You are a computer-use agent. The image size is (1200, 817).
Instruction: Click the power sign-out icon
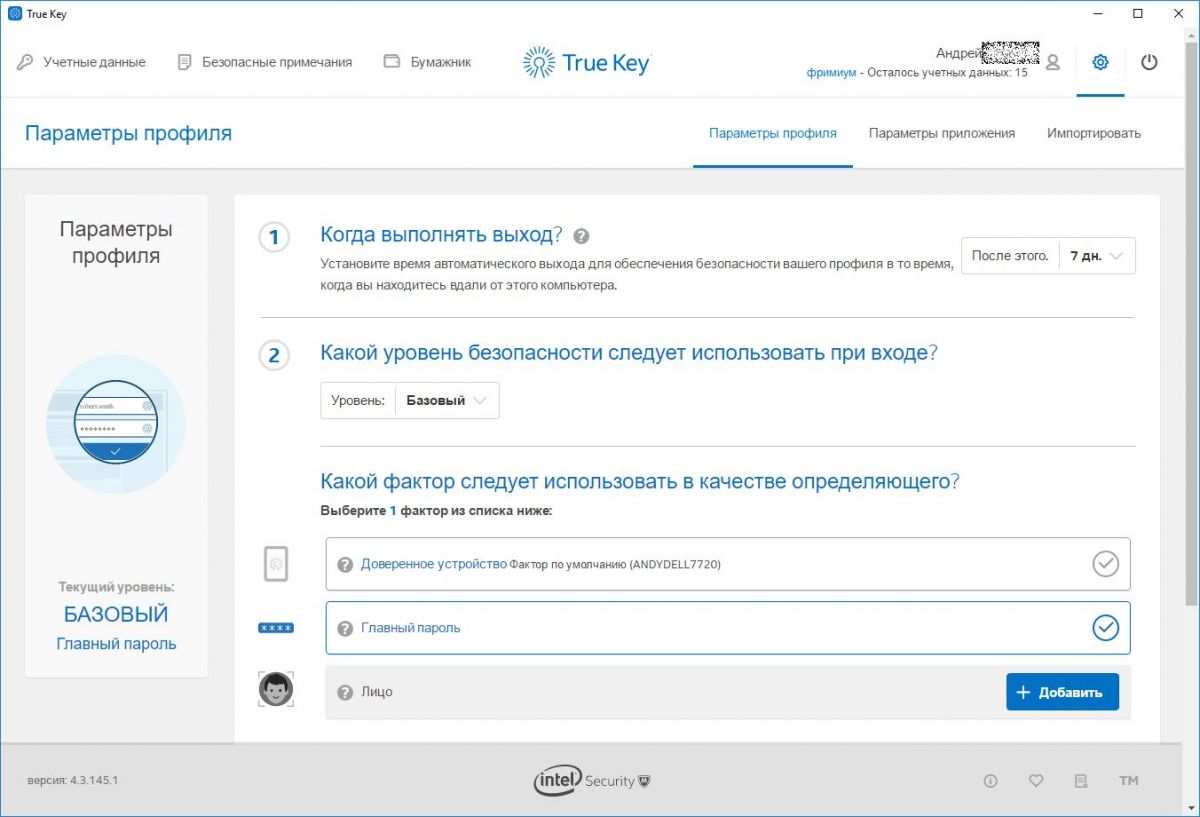(1149, 62)
